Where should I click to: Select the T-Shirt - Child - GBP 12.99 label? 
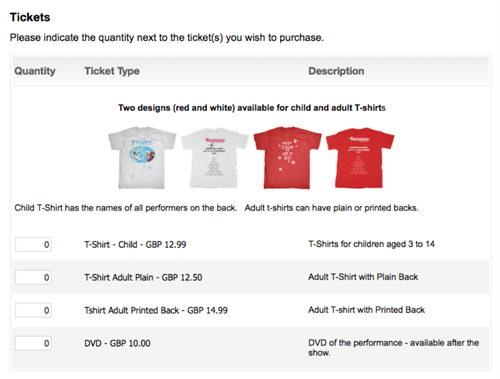(x=135, y=245)
